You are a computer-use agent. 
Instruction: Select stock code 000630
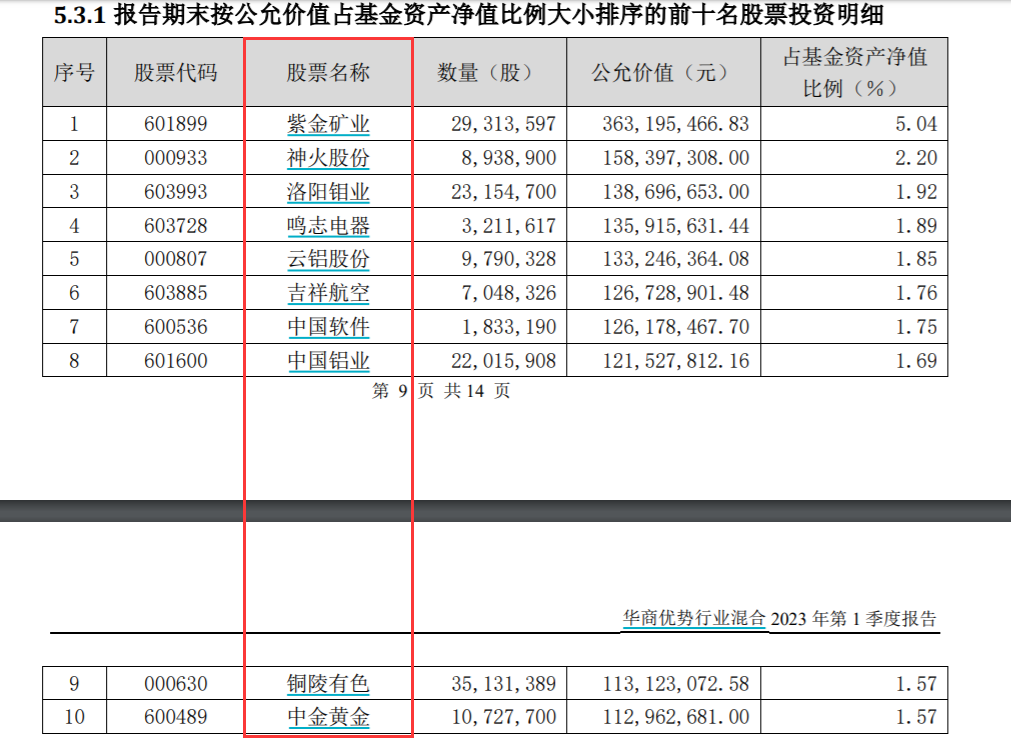pyautogui.click(x=175, y=683)
